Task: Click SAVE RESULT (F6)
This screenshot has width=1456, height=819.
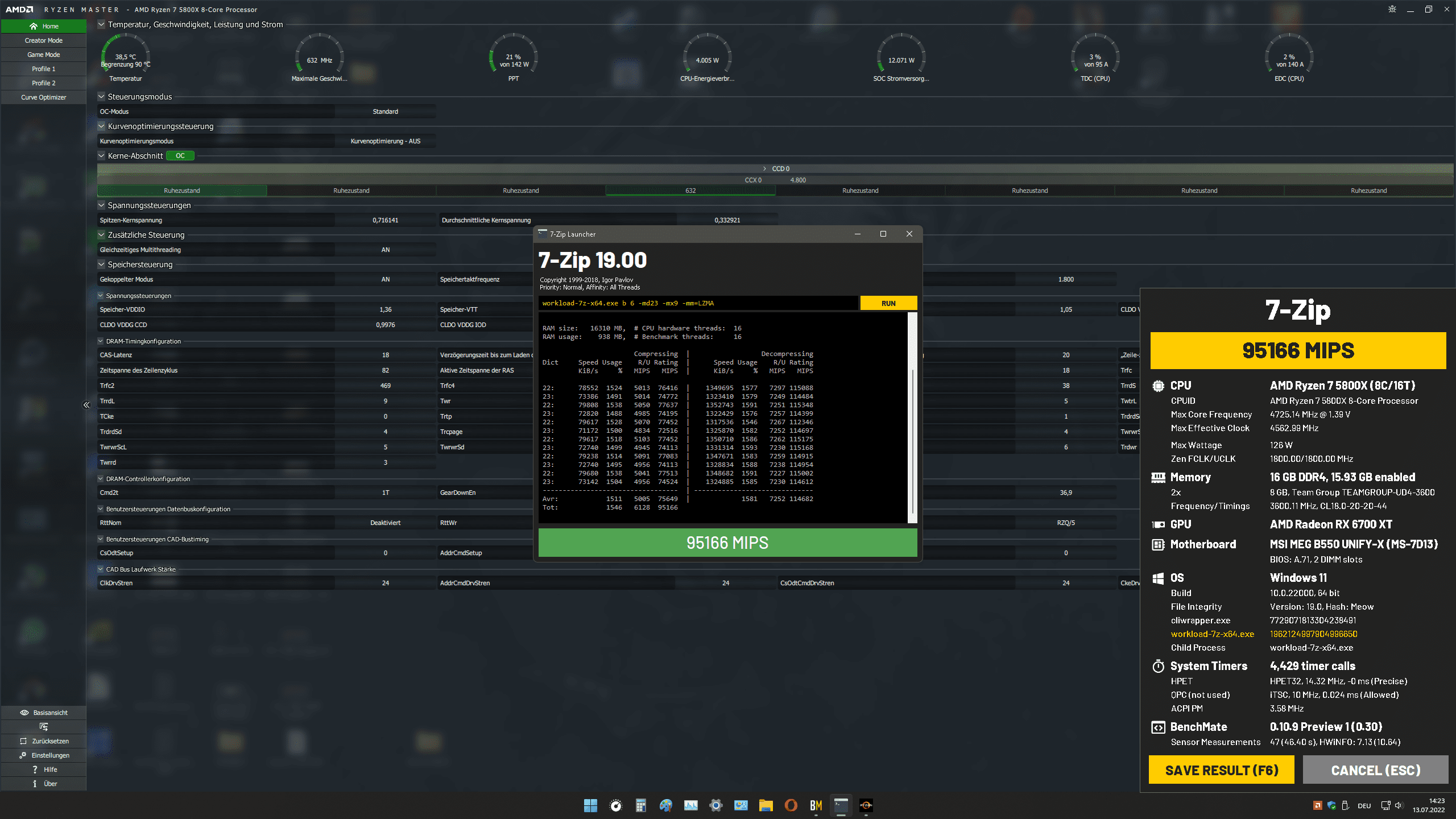Action: click(1221, 770)
